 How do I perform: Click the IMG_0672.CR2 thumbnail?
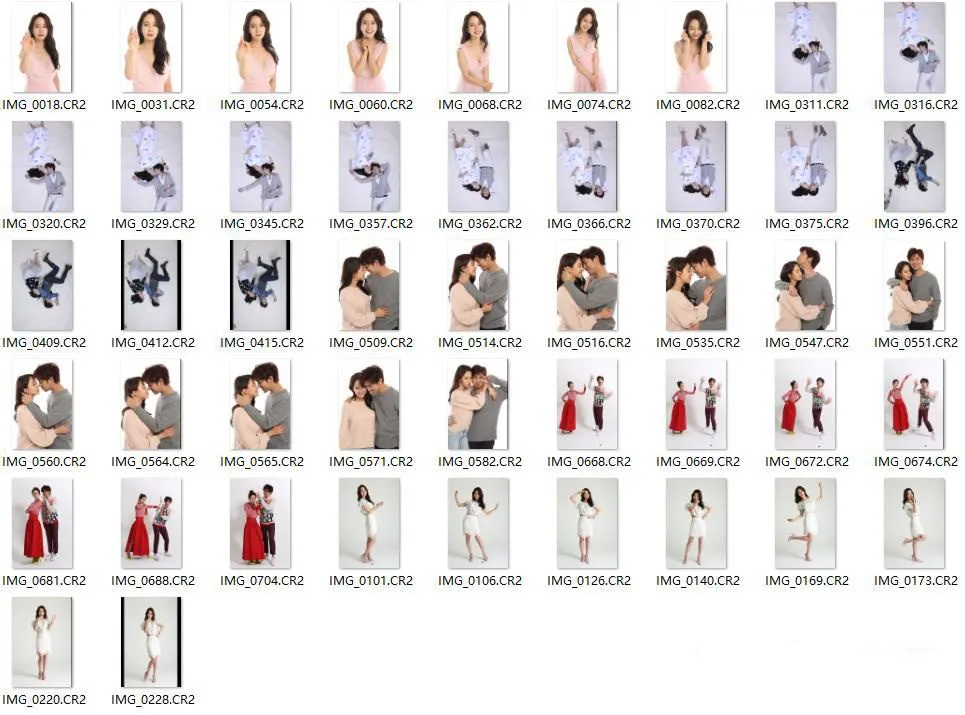coord(805,404)
